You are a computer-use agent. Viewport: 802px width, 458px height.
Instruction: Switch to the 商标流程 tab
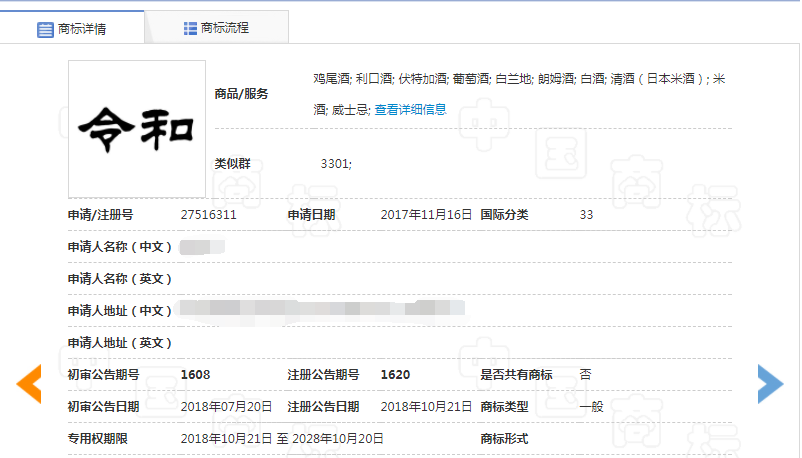pos(217,28)
